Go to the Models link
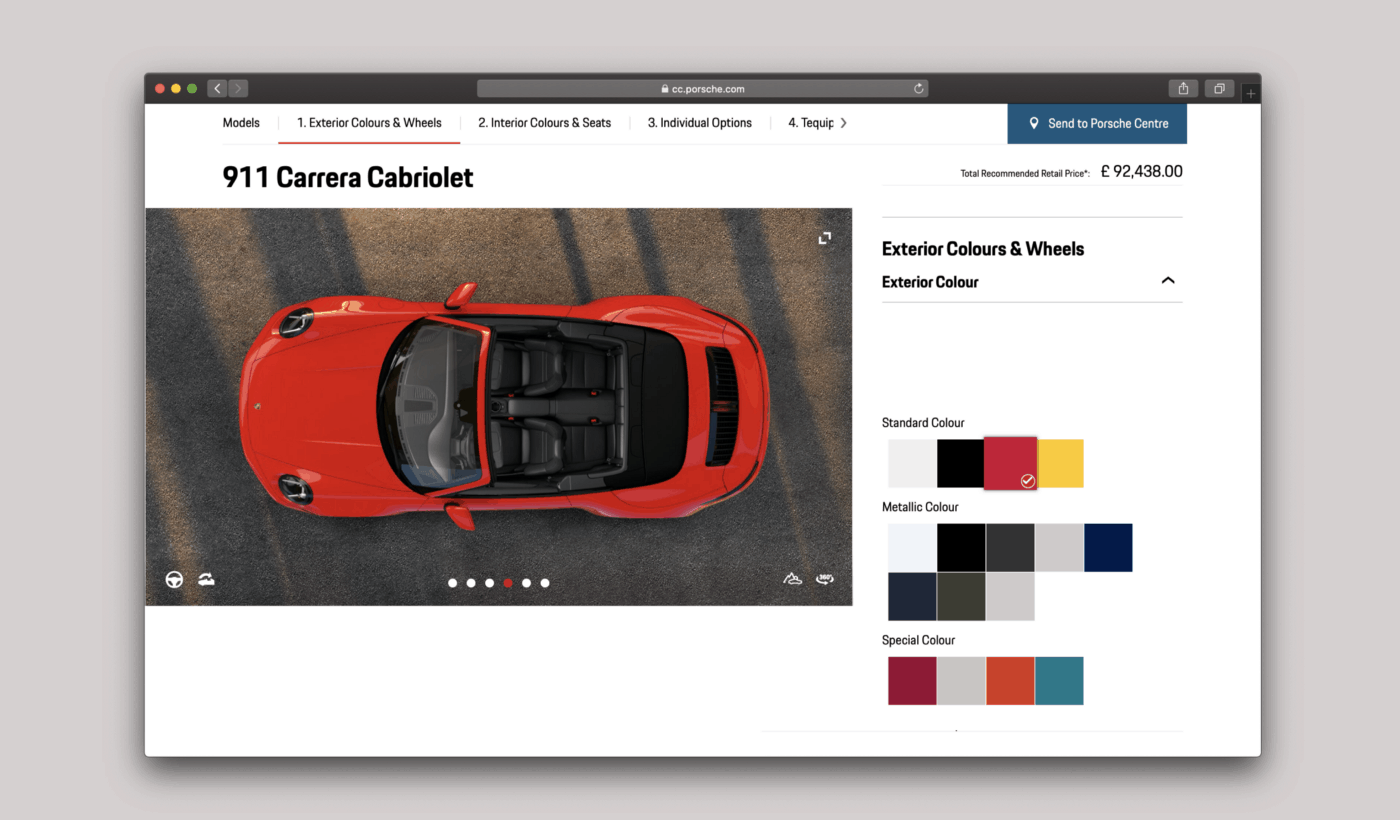 coord(241,123)
